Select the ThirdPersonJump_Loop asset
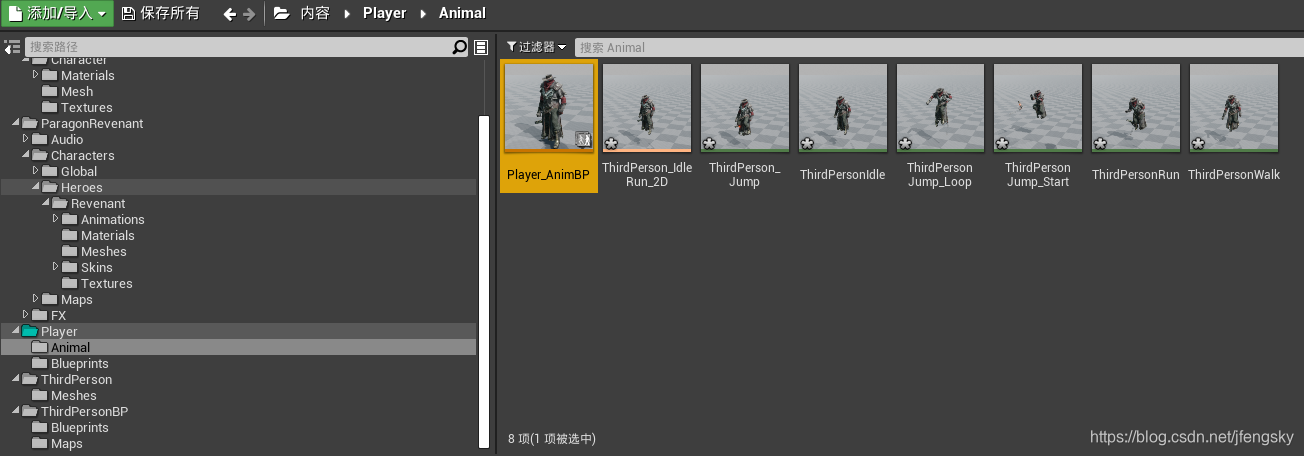Image resolution: width=1304 pixels, height=456 pixels. click(940, 126)
